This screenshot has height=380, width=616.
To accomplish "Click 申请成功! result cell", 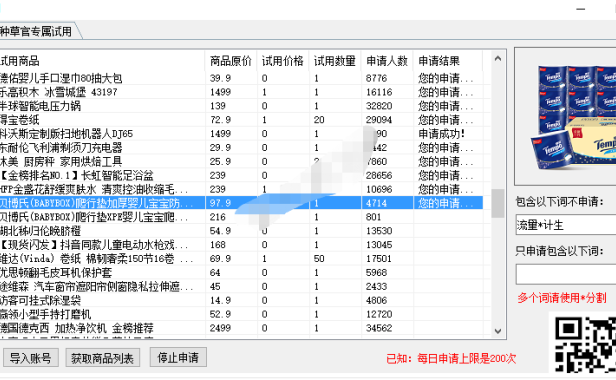I will (x=442, y=134).
